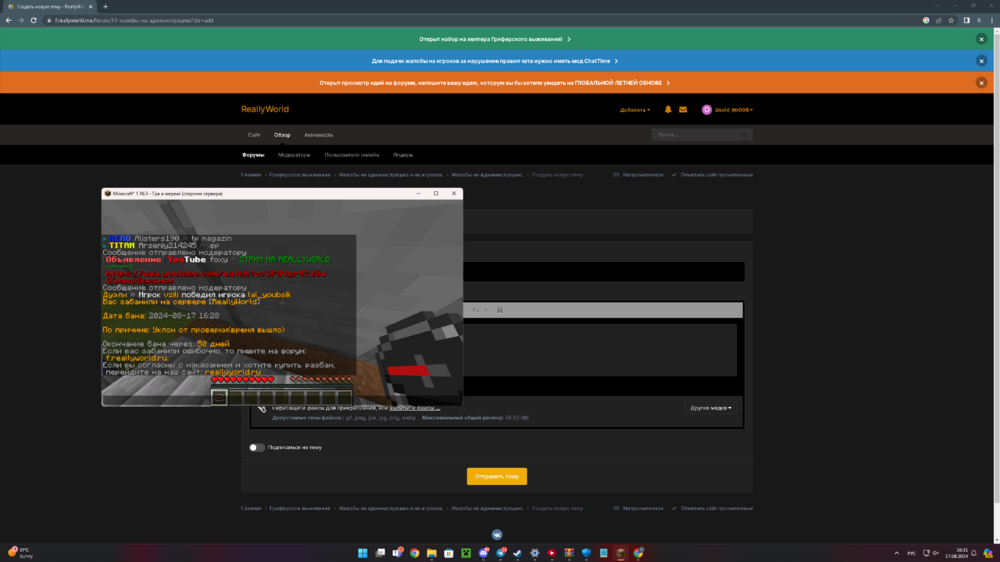This screenshot has height=562, width=1000.
Task: Select 'Пользователи онлайн' in the submenu
Action: coord(351,155)
